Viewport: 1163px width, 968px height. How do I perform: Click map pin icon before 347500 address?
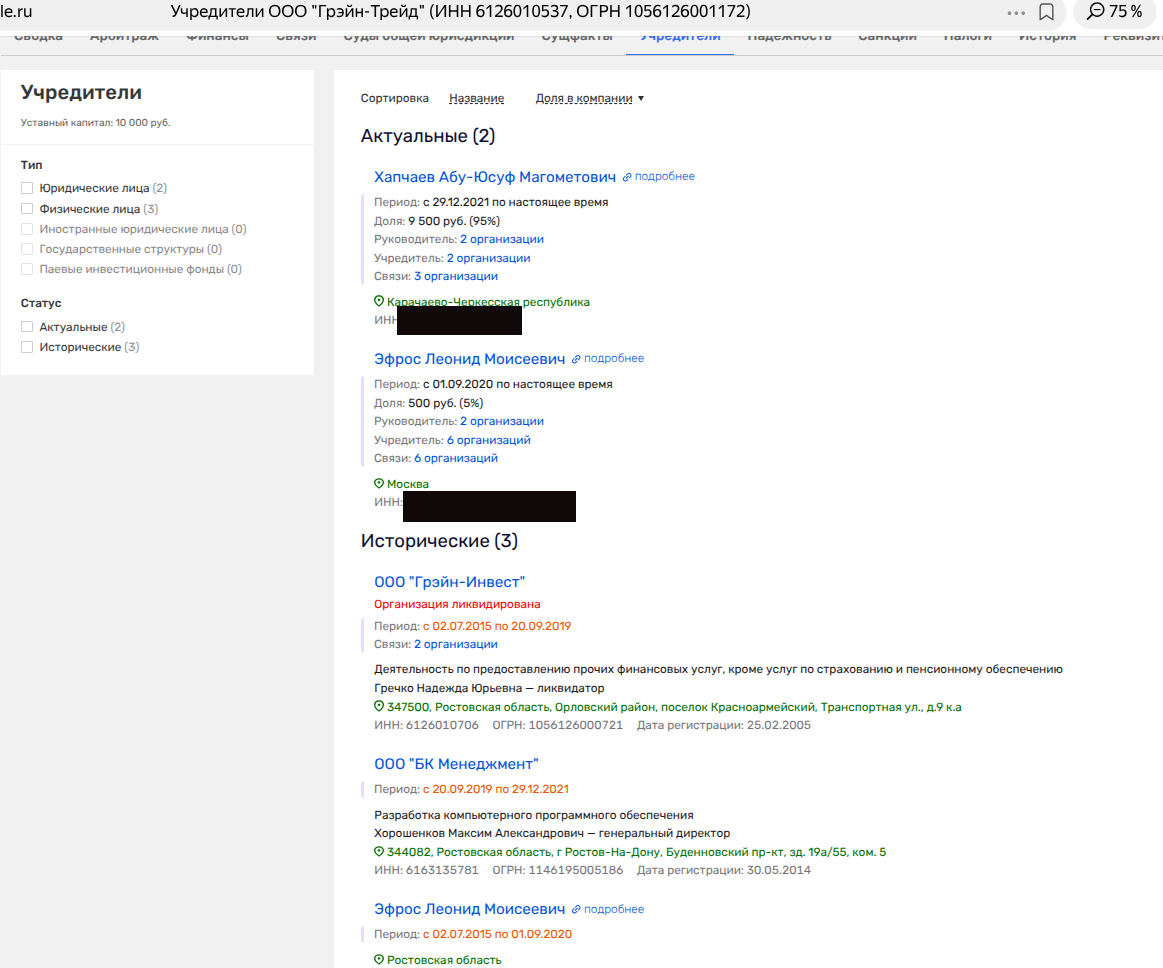click(379, 706)
